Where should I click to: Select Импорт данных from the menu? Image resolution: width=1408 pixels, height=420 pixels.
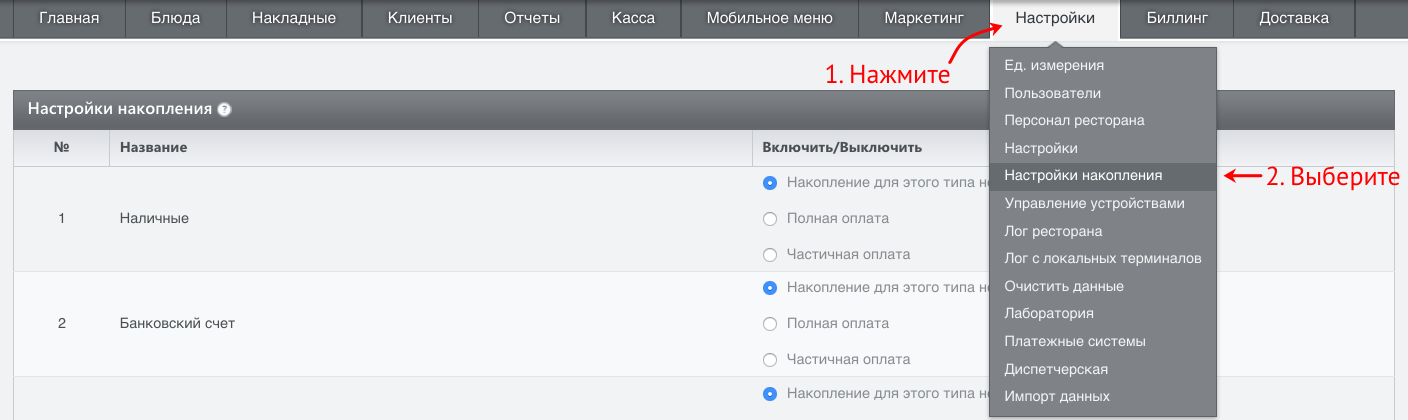(x=1103, y=397)
